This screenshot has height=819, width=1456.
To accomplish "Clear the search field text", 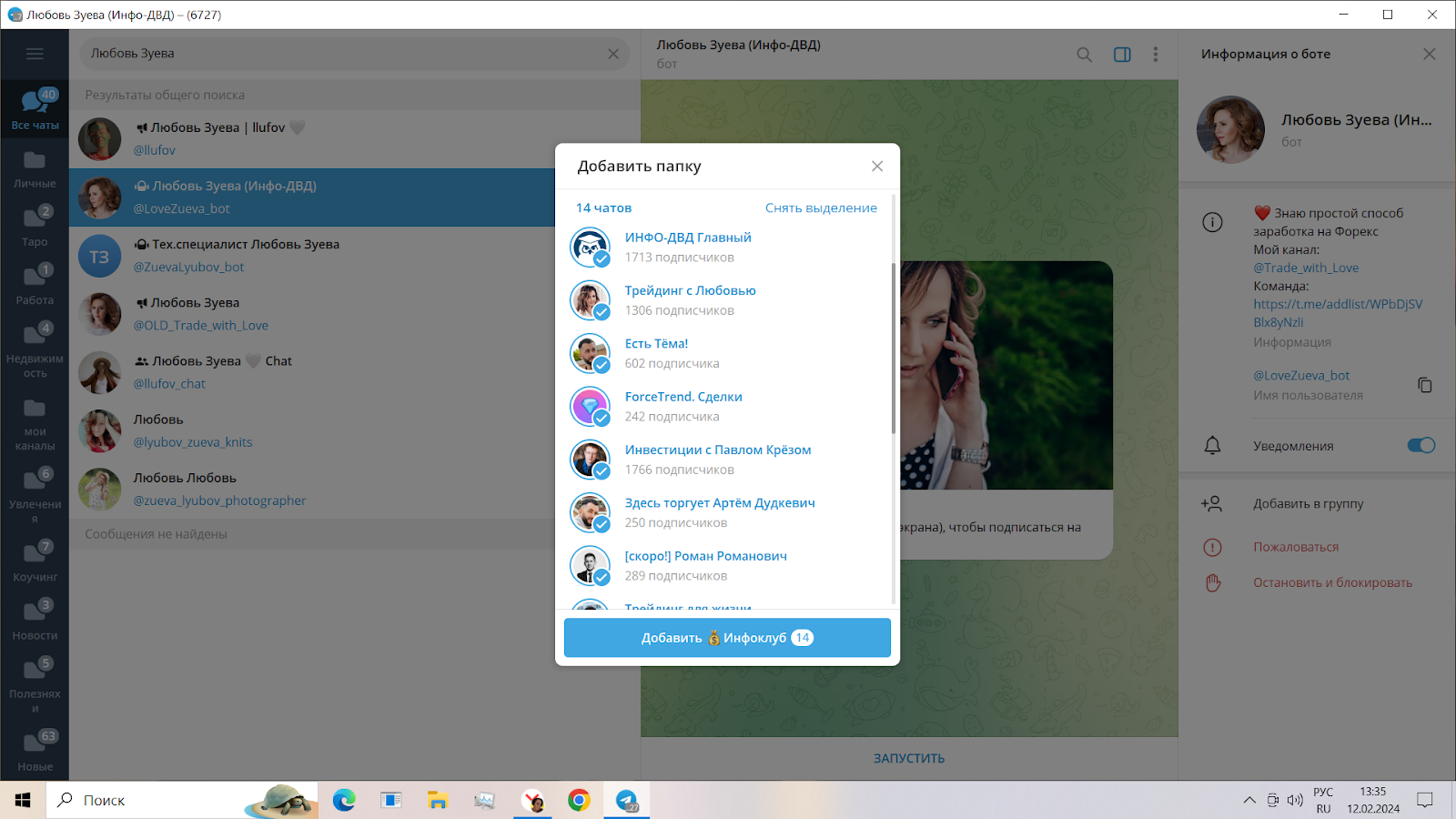I will coord(613,54).
